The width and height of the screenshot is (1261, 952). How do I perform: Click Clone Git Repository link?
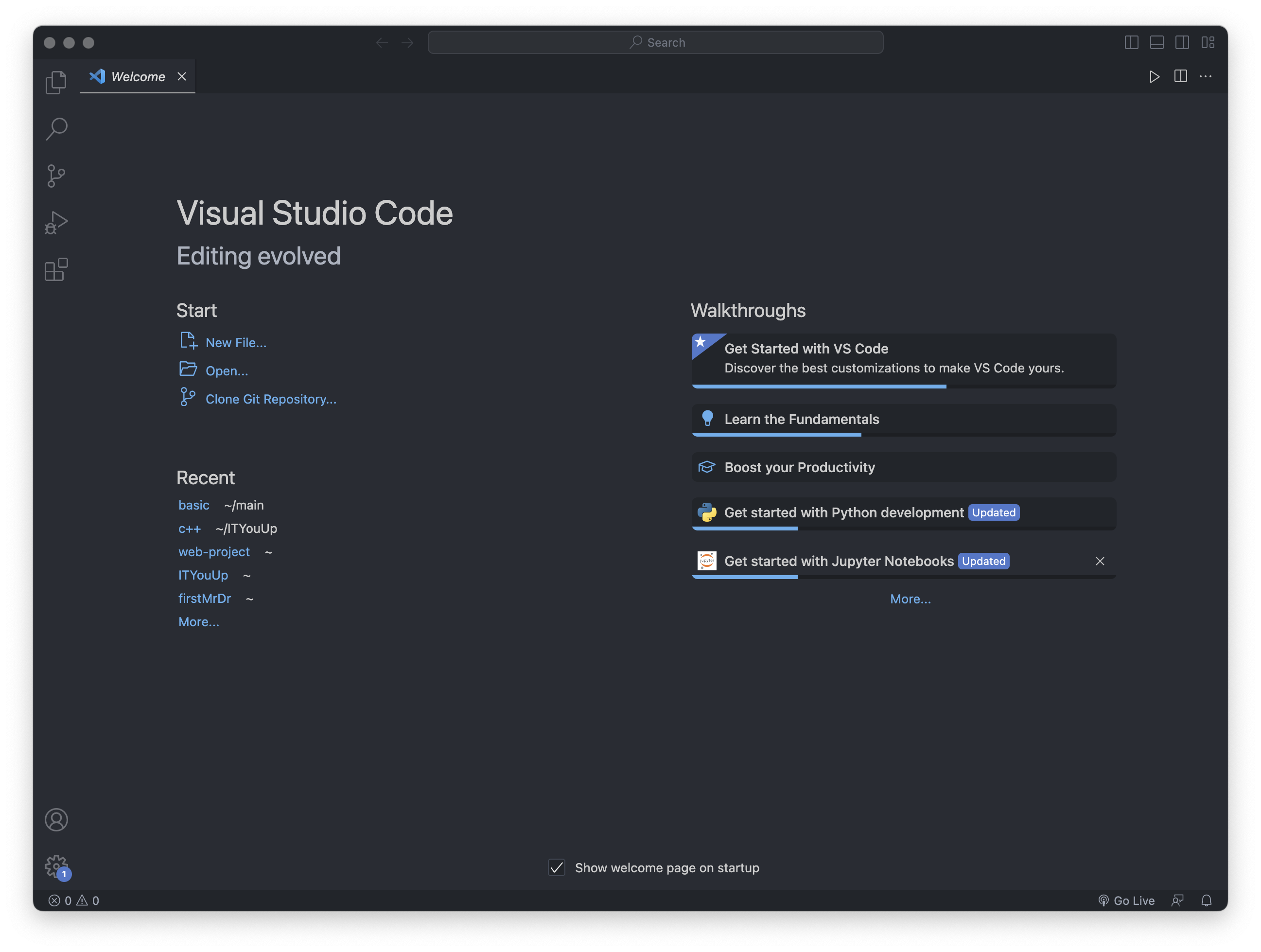coord(271,399)
